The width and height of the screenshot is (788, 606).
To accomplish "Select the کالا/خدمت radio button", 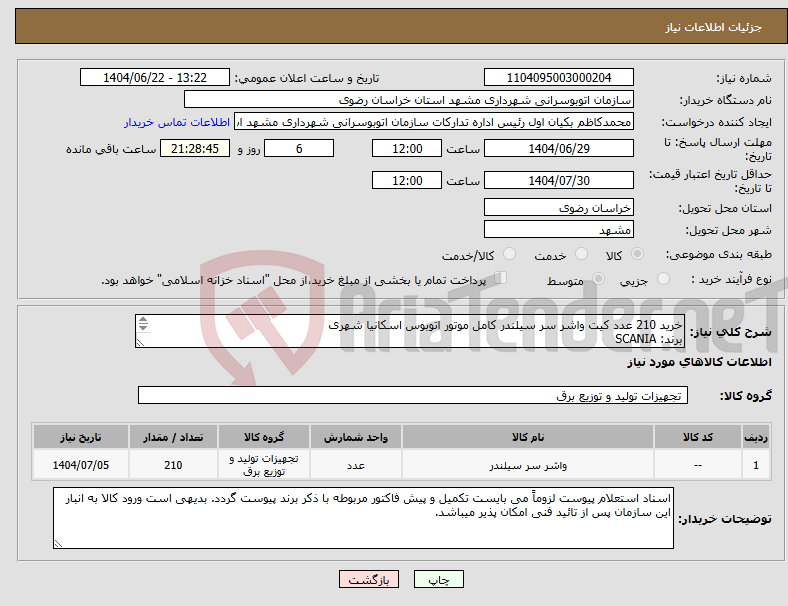I will 510,254.
